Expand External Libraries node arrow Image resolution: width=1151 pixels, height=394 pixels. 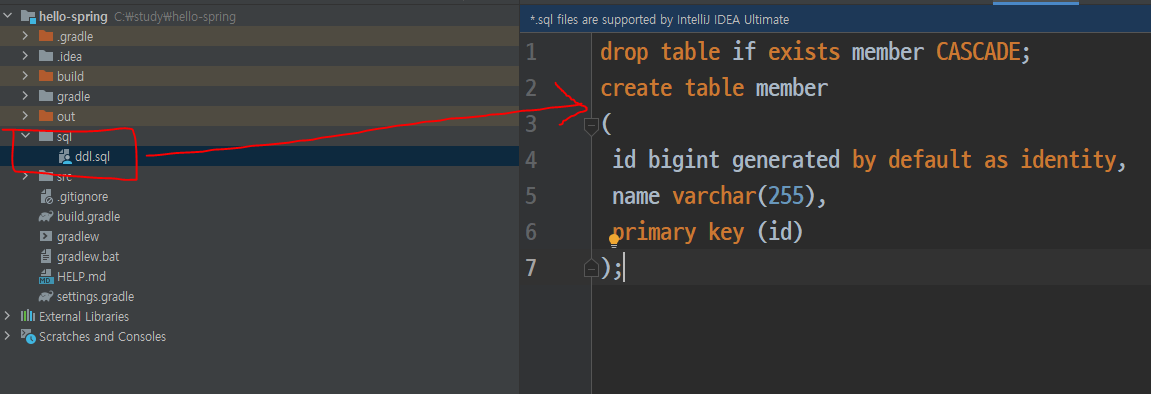[8, 316]
